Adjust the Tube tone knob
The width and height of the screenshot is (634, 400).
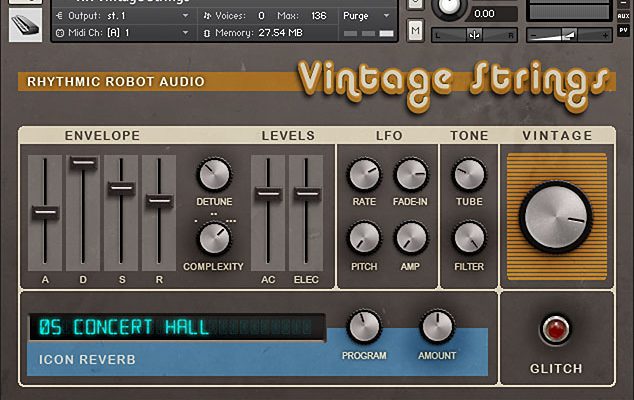469,175
